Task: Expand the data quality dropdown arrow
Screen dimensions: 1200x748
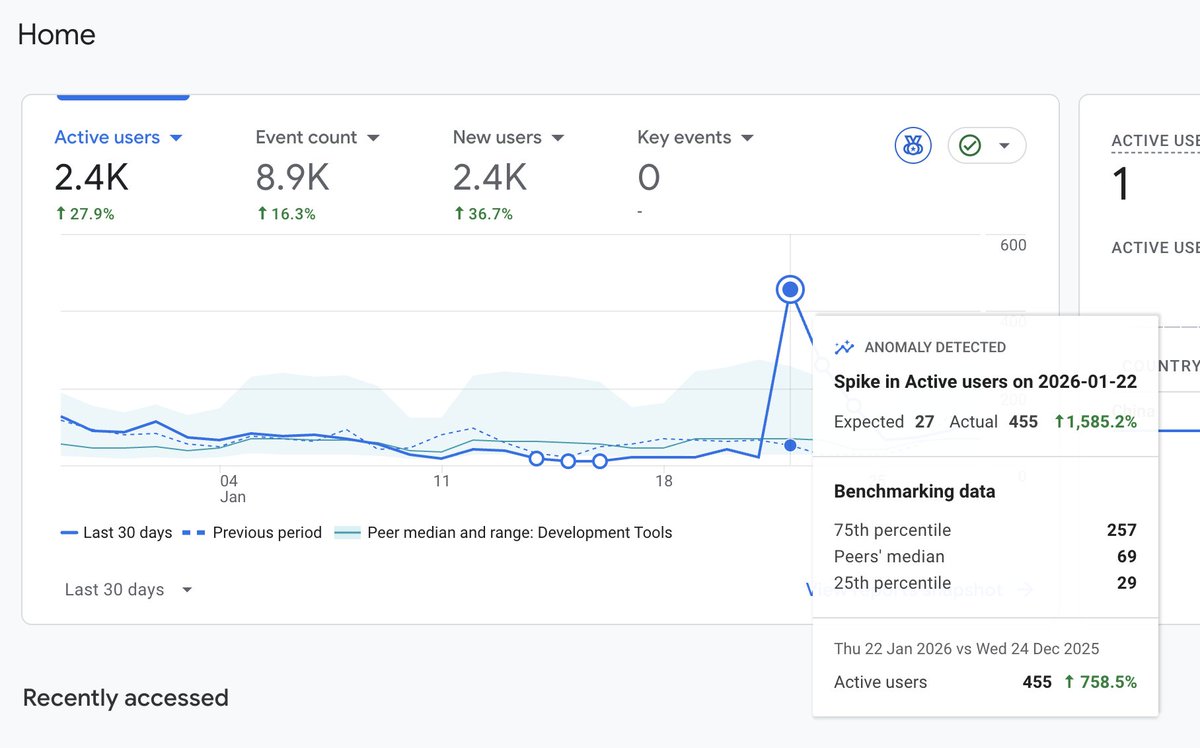Action: pyautogui.click(x=1005, y=146)
